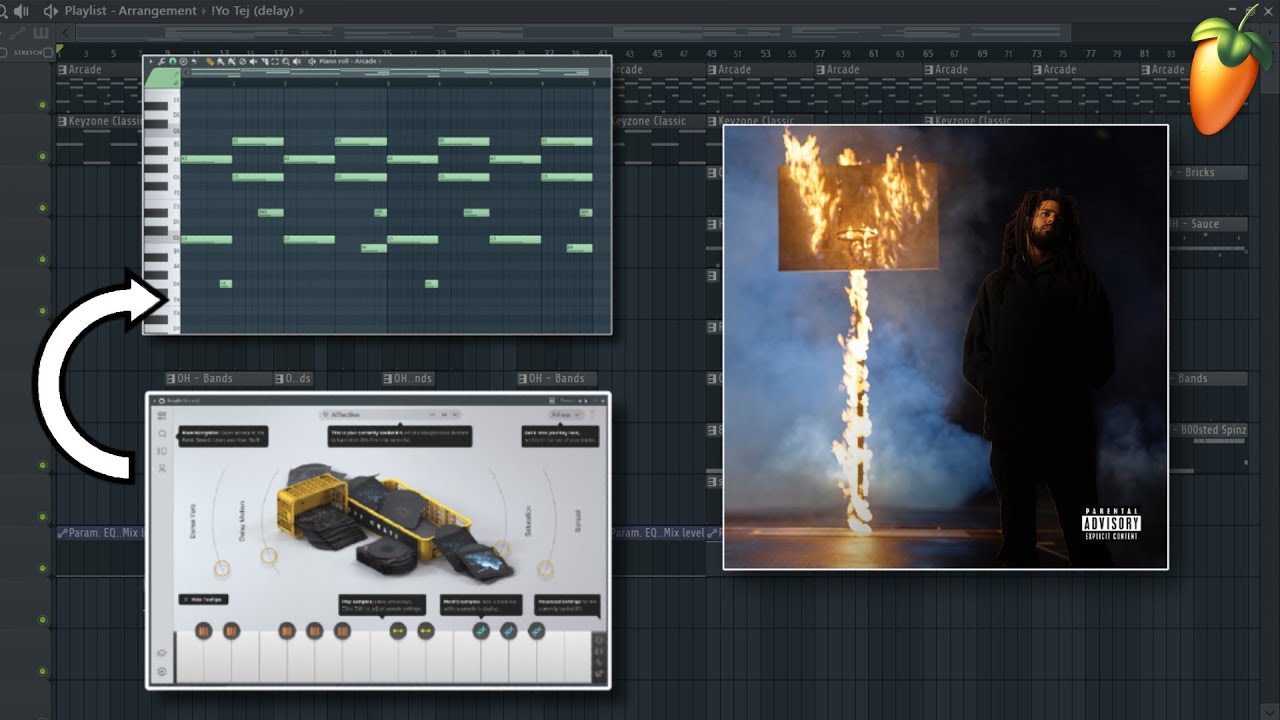Image resolution: width=1280 pixels, height=720 pixels.
Task: Open the user profile icon in Arcade sidebar
Action: tap(162, 468)
